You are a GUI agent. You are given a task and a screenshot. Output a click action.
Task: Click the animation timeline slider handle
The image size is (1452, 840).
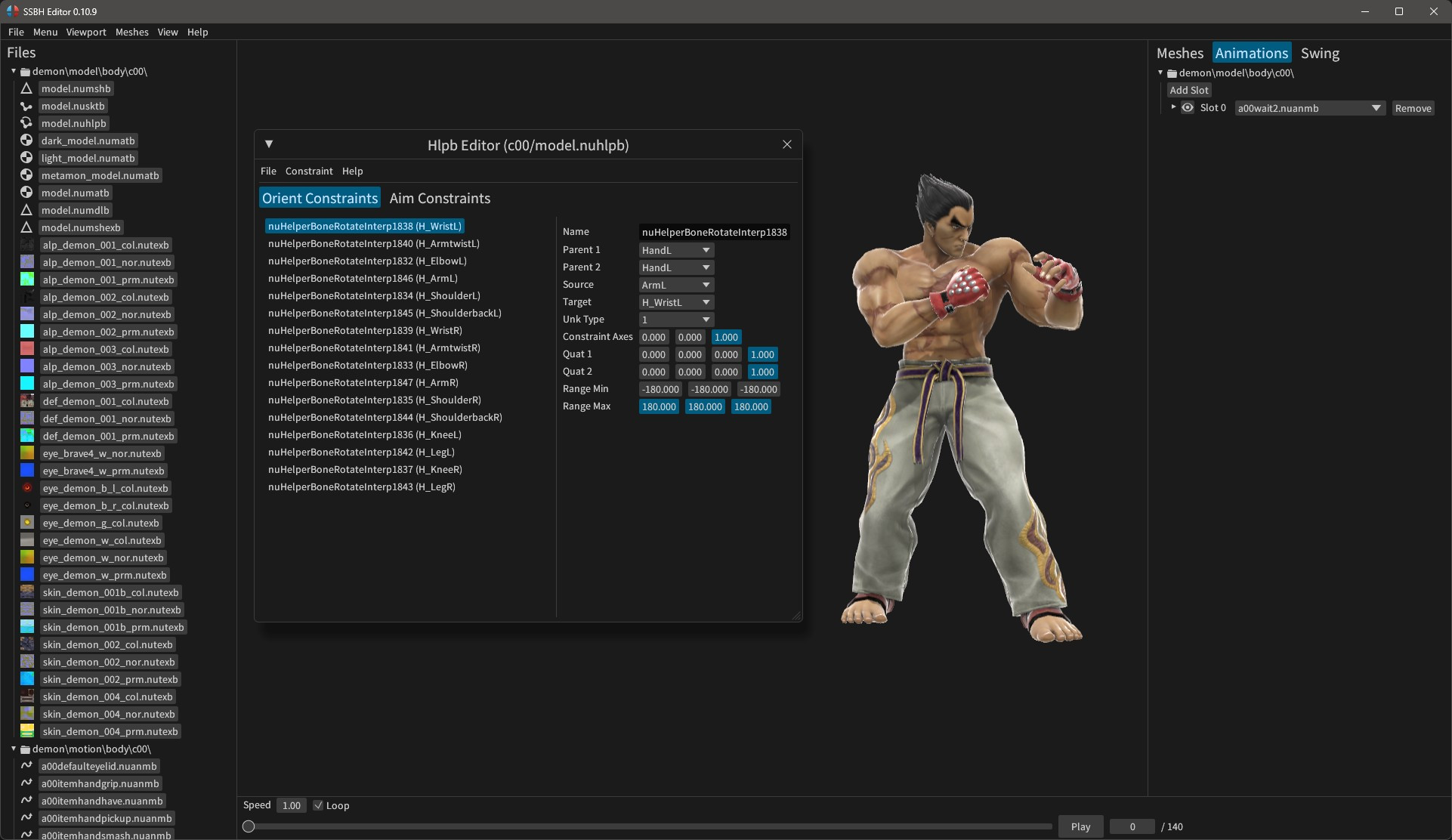pos(249,826)
